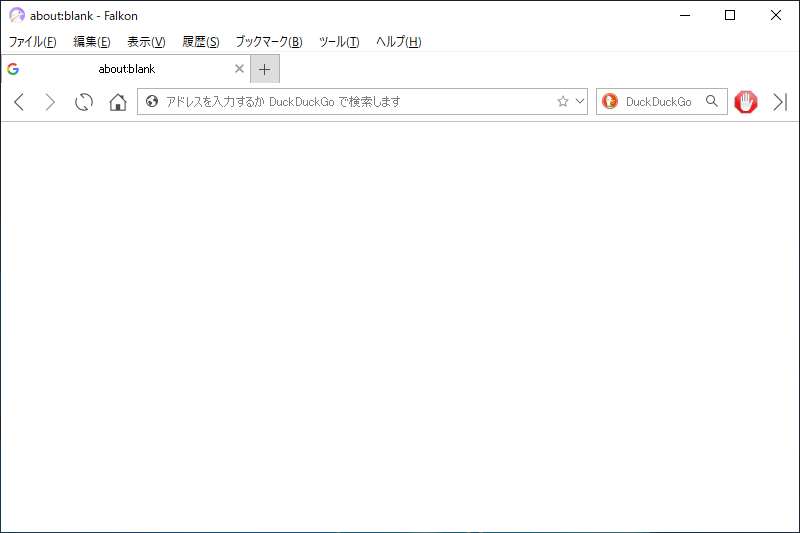Open the Home page icon
Screen dimensions: 800x533
[118, 102]
